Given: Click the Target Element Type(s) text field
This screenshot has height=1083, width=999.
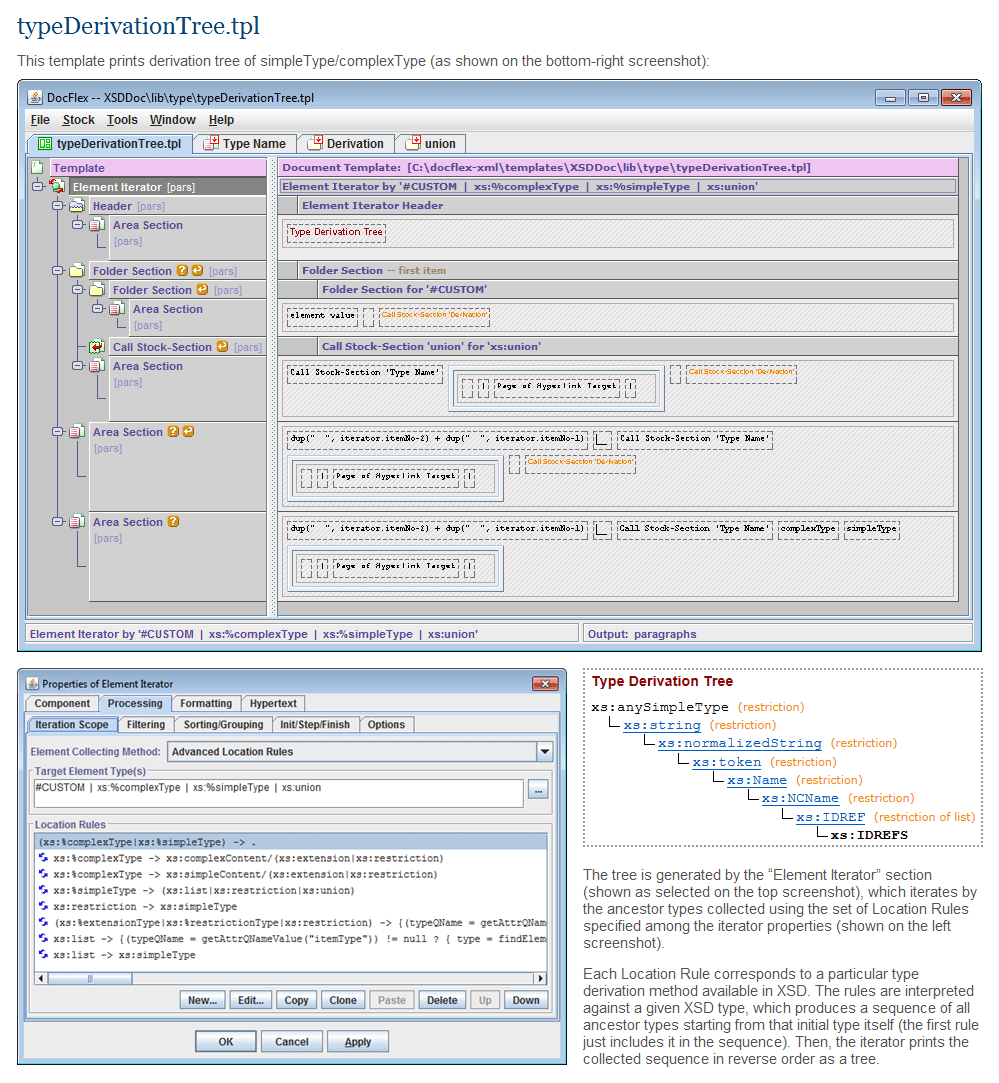Looking at the screenshot, I should click(278, 793).
